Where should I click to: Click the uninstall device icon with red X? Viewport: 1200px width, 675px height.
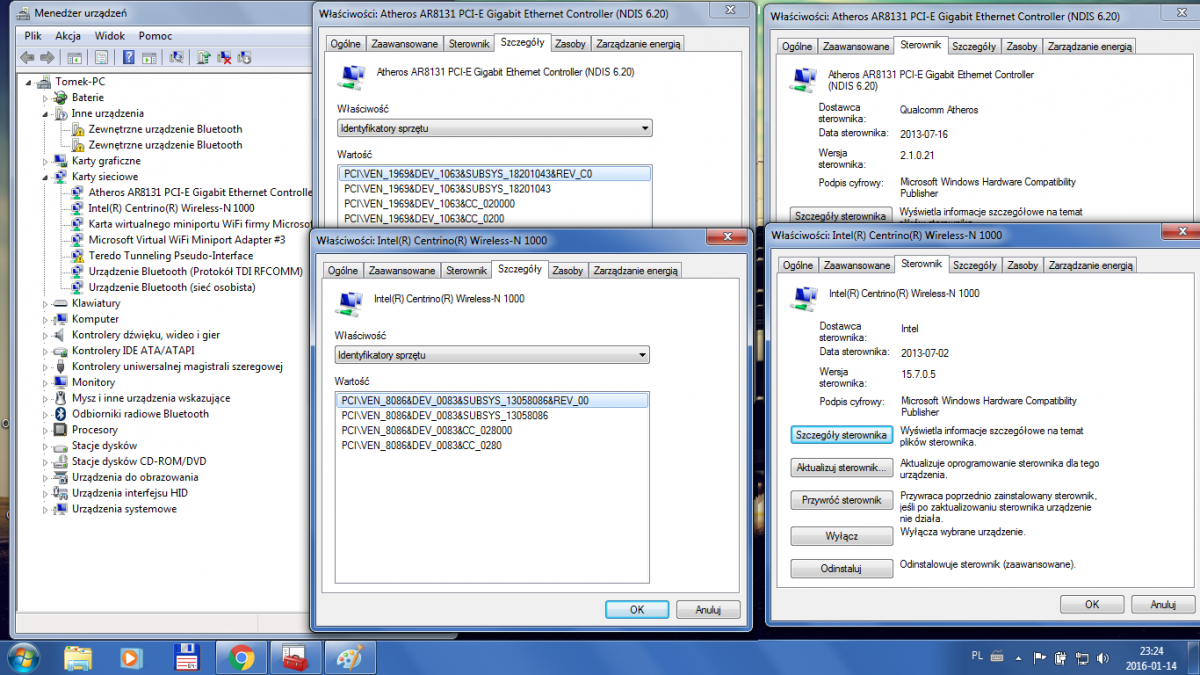(225, 58)
